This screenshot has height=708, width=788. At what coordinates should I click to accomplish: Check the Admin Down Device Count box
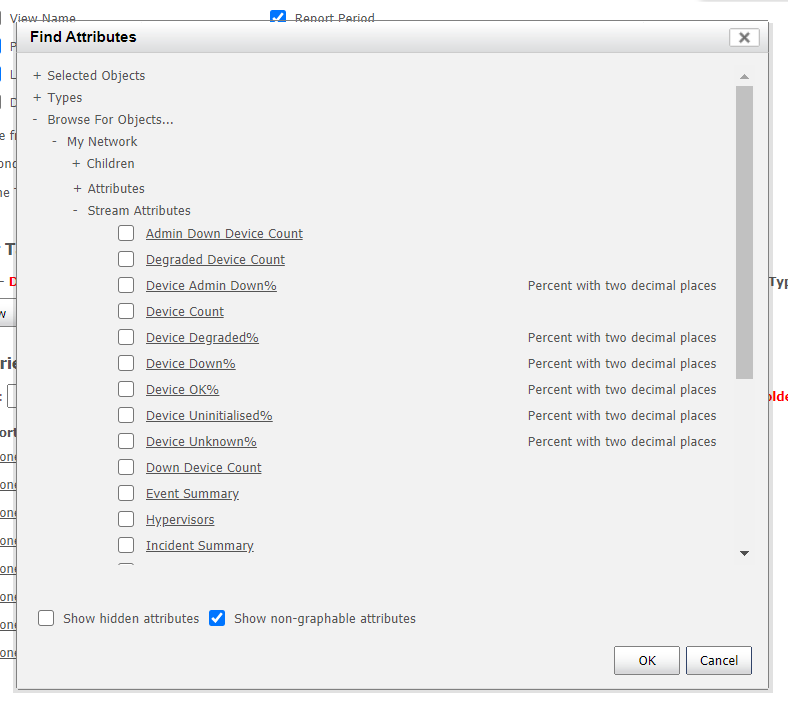[126, 234]
